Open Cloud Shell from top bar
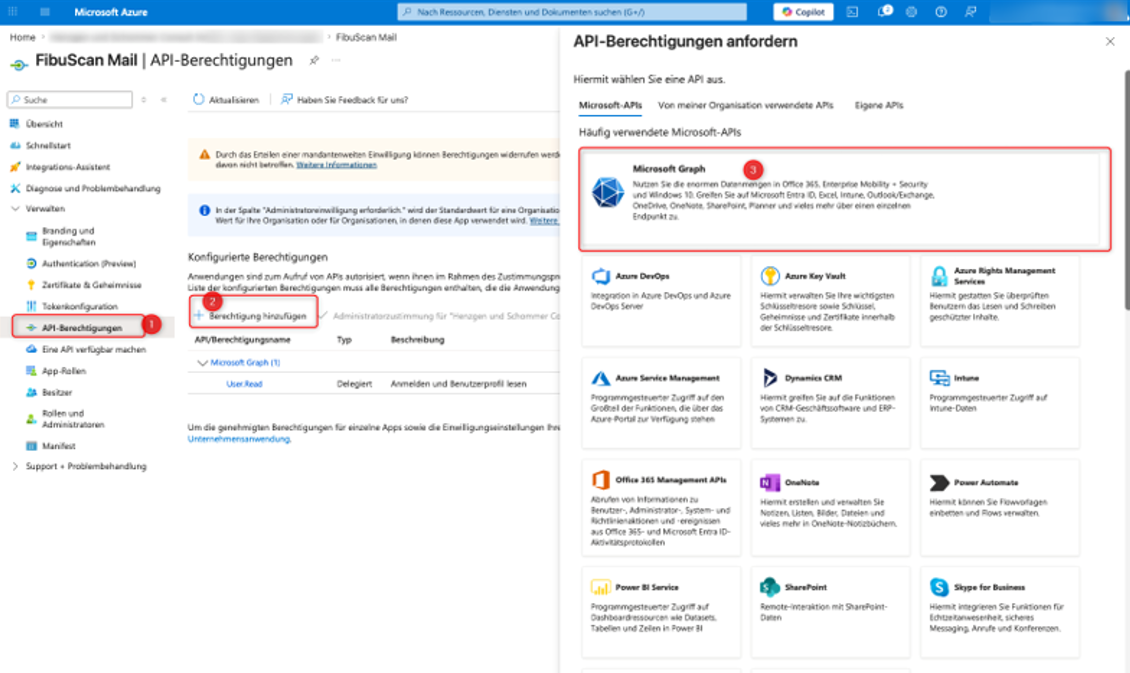1130x673 pixels. [x=852, y=12]
